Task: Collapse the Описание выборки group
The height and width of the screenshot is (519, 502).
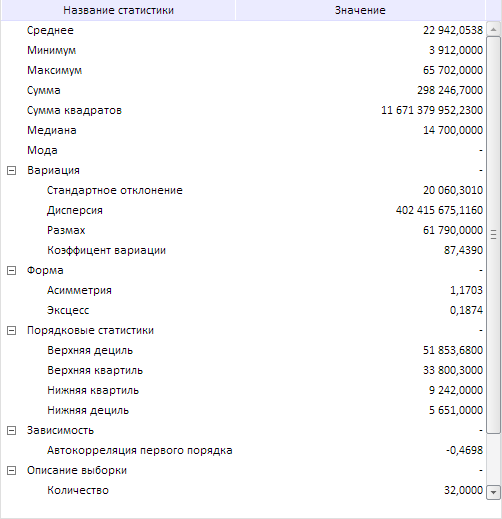Action: pos(11,471)
